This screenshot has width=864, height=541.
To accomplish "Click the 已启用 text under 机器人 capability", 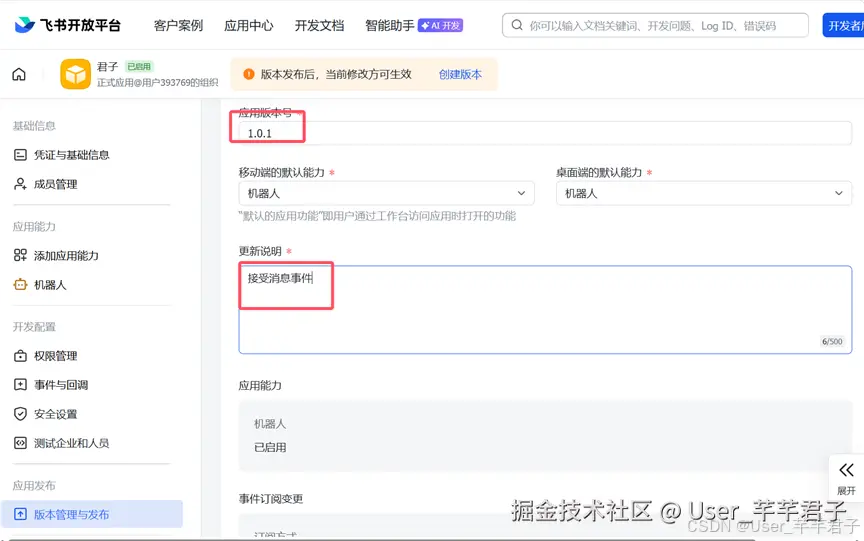I will coord(270,447).
